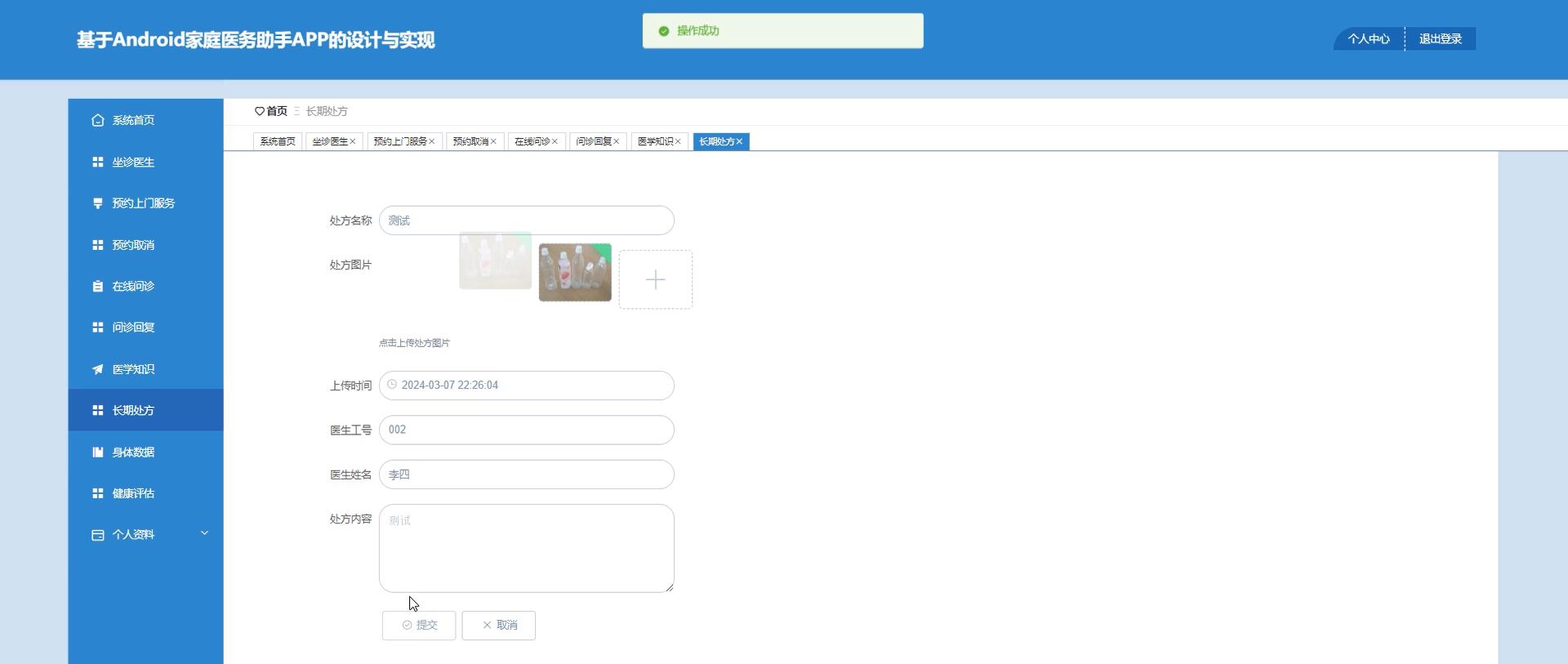Close the active 长期处方 tab

click(740, 141)
